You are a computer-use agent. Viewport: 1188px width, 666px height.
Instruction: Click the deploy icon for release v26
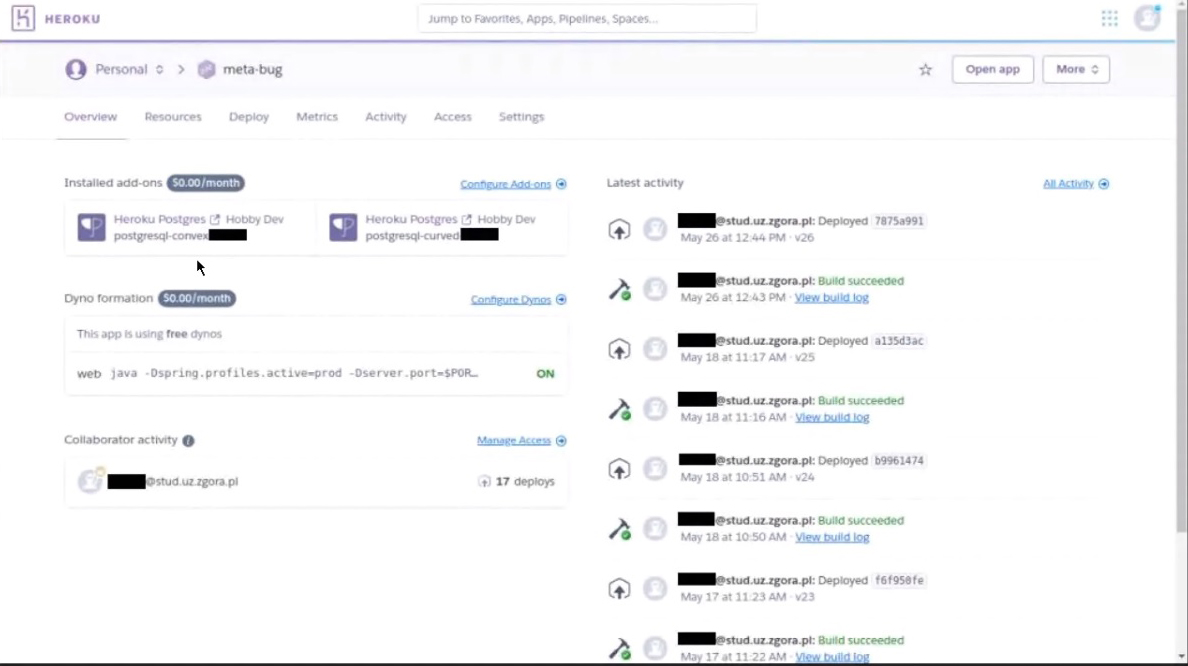tap(620, 230)
